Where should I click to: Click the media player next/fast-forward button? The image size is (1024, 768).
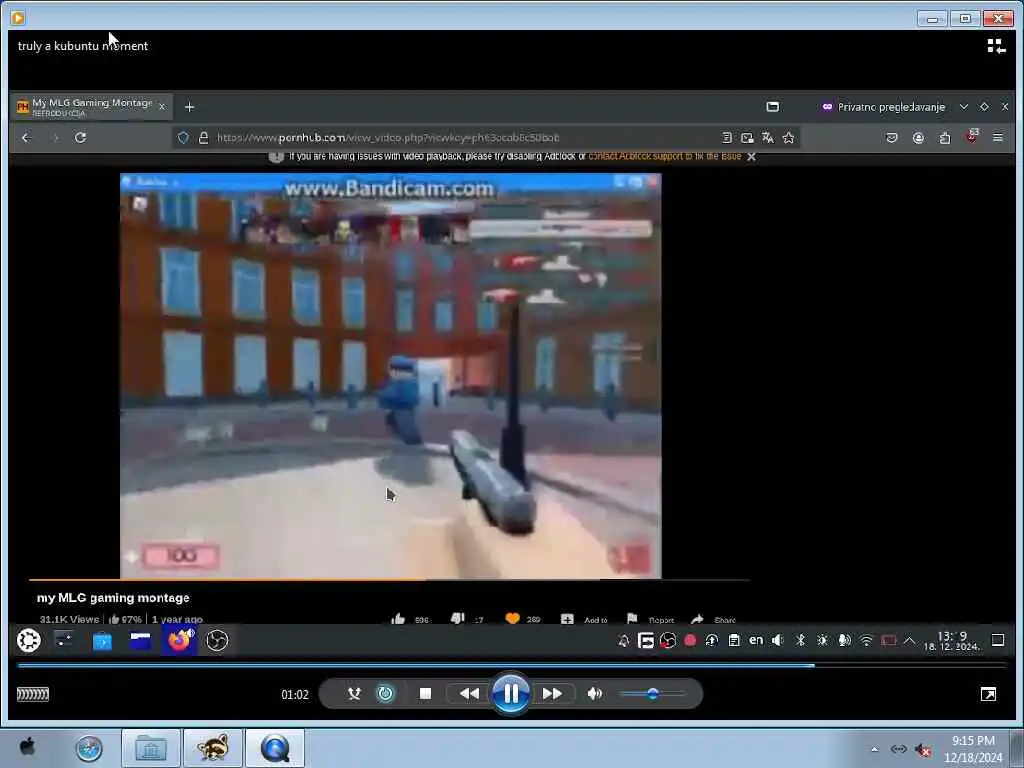(x=552, y=694)
